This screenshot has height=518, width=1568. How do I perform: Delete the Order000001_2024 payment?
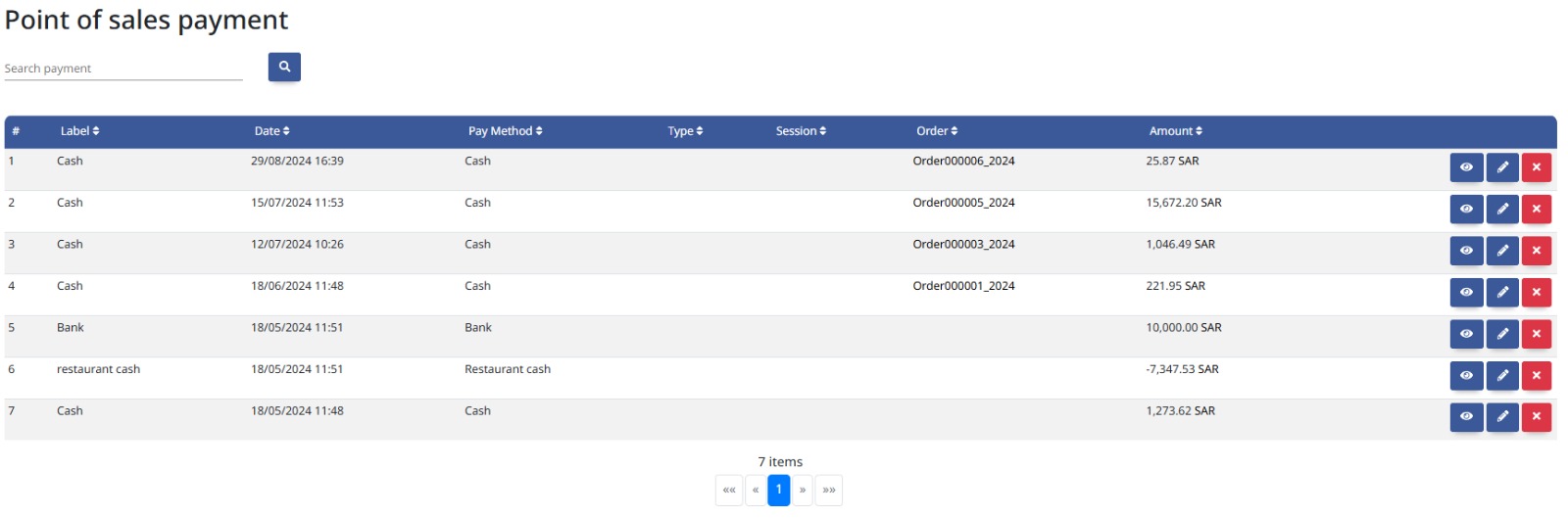(1537, 292)
